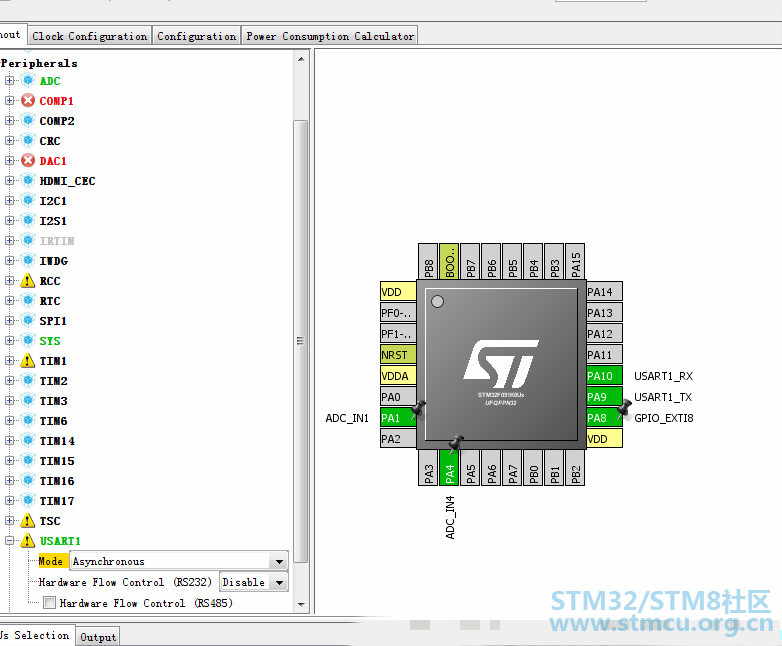Click the TIM1 yellow warning icon
Image resolution: width=782 pixels, height=646 pixels.
tap(28, 360)
